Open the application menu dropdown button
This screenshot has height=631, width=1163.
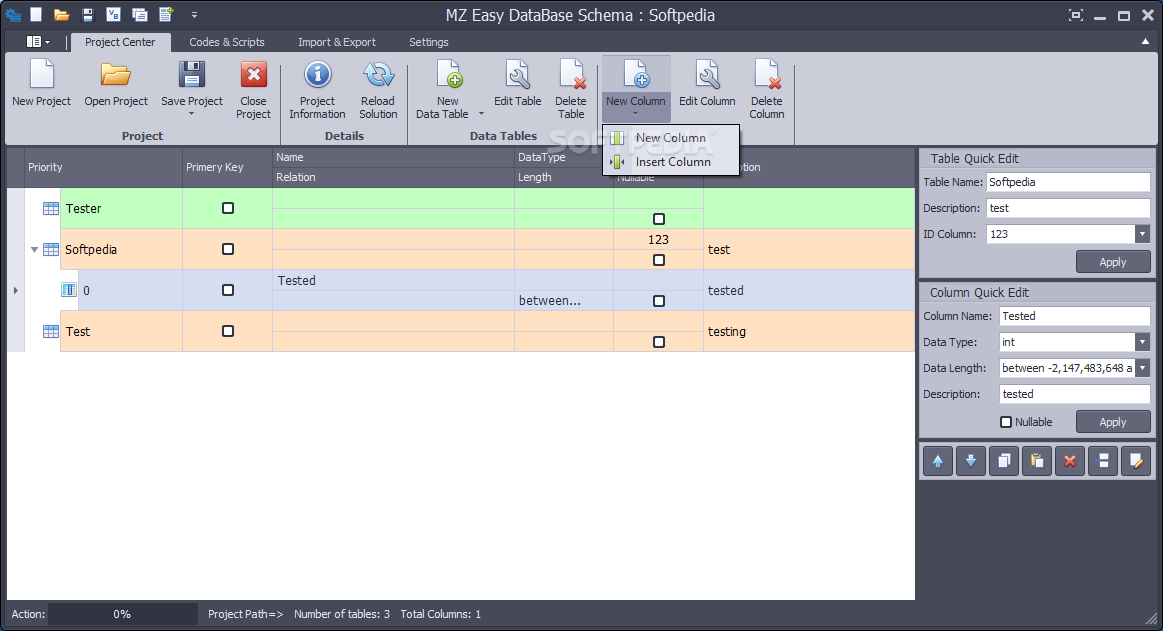(38, 42)
